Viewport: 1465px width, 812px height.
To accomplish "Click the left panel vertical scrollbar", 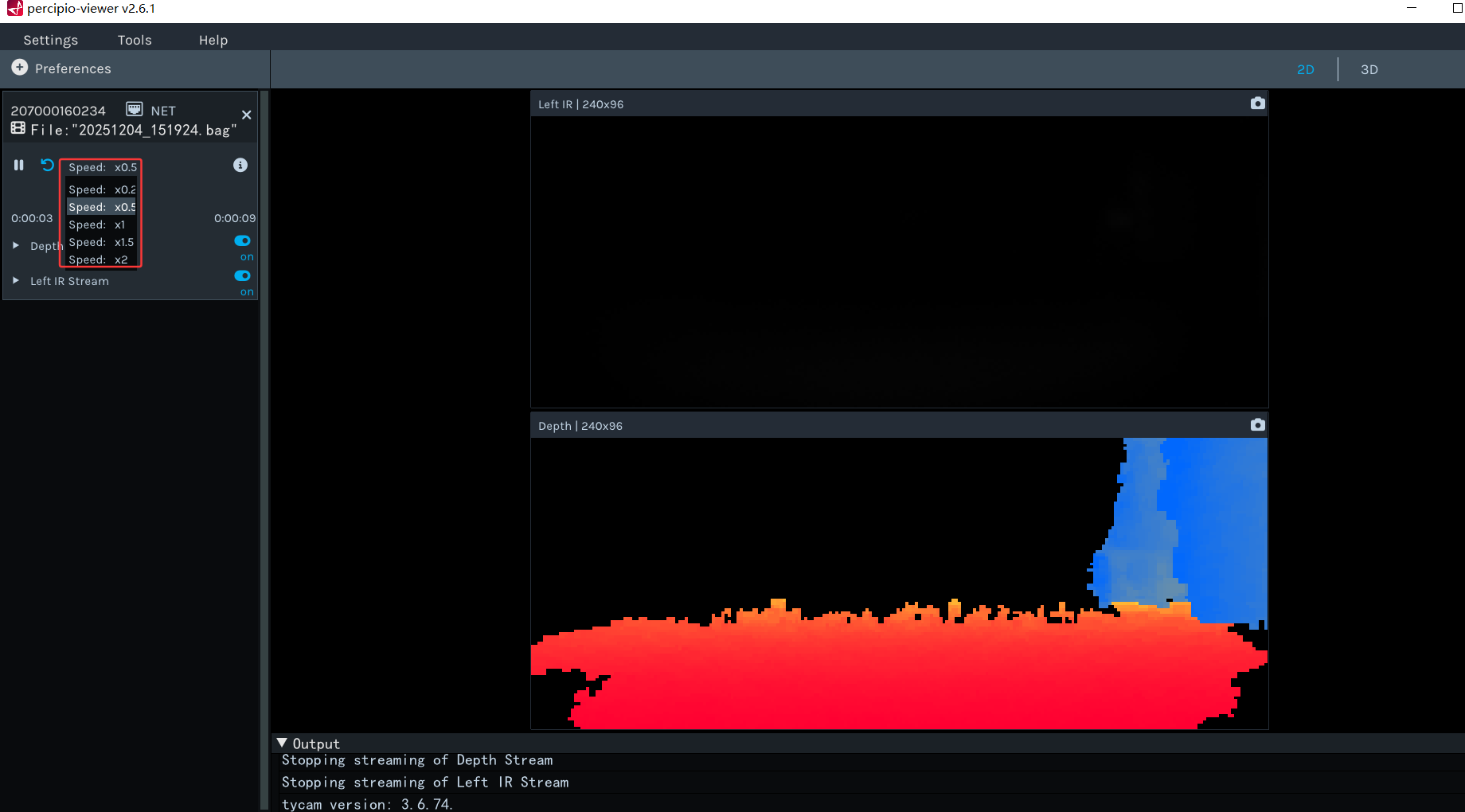I will point(264,450).
